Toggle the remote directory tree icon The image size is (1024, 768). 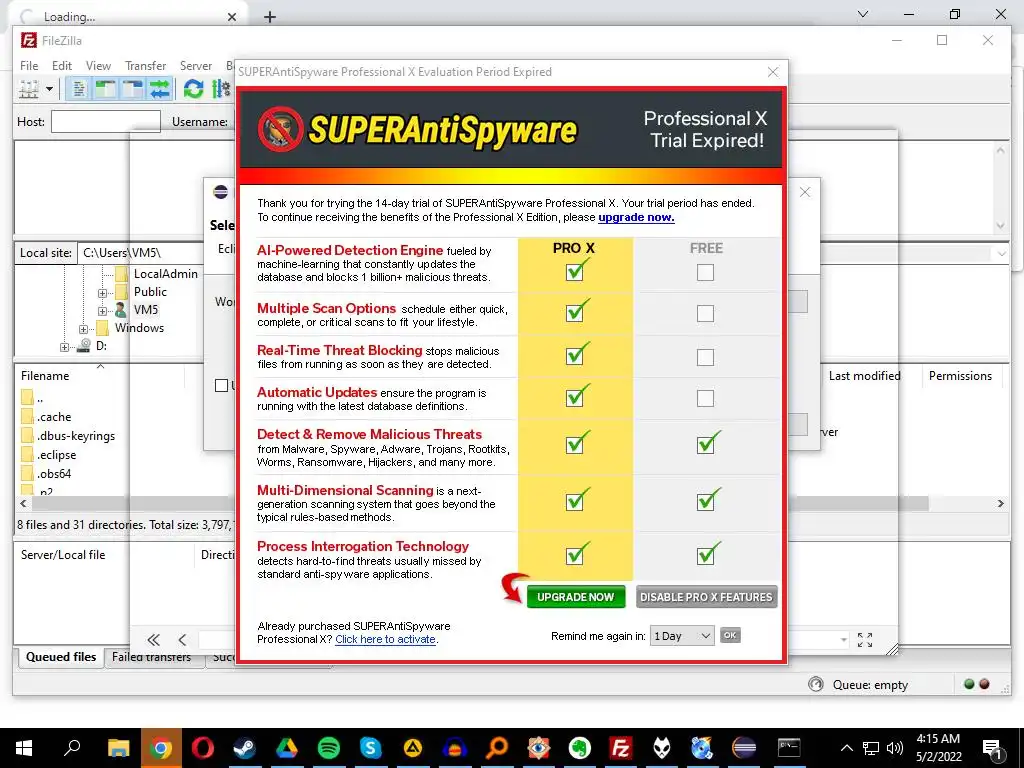pos(132,89)
